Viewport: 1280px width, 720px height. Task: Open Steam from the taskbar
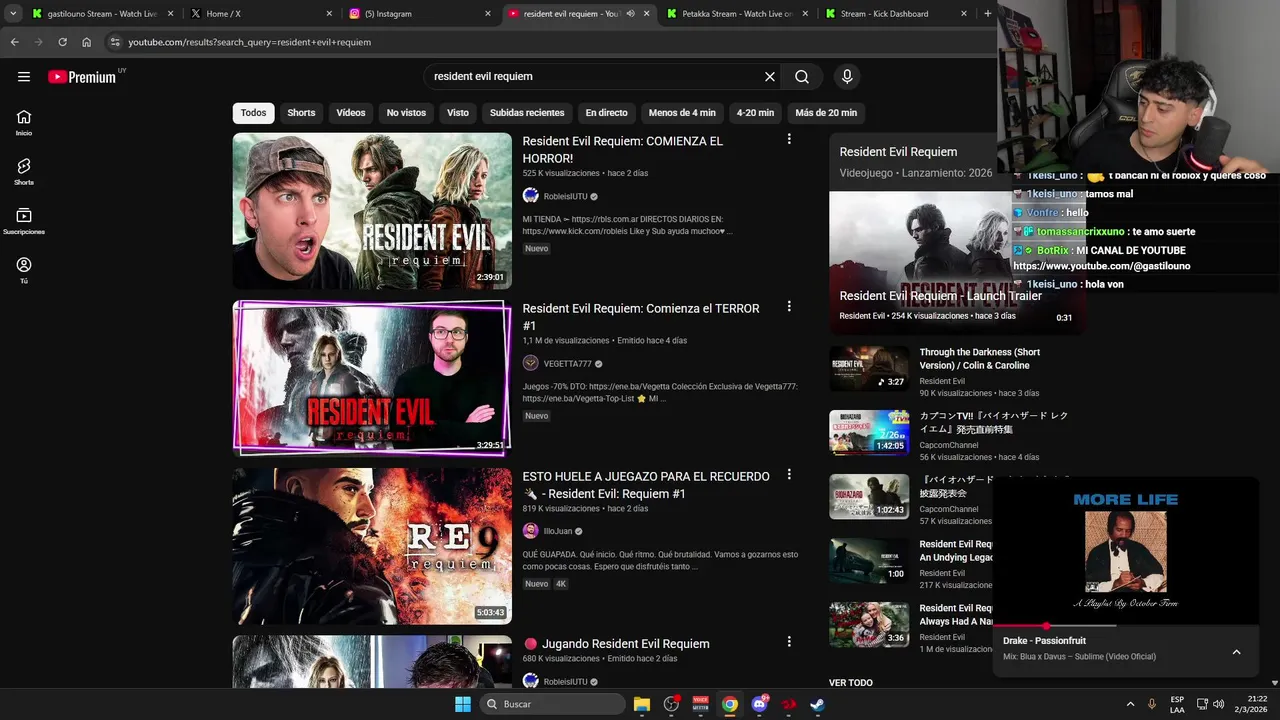pos(817,704)
